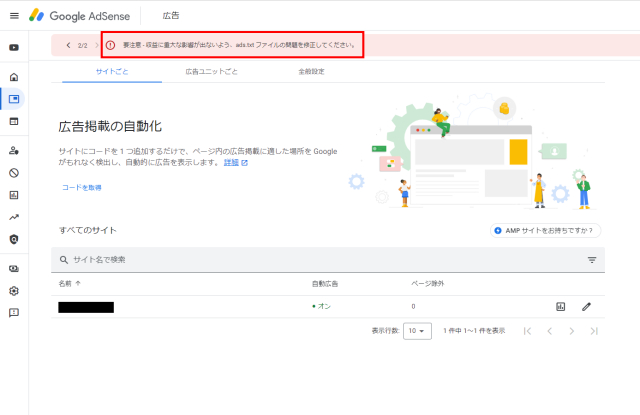
Task: Switch to the 全般設定 tab
Action: 314,72
